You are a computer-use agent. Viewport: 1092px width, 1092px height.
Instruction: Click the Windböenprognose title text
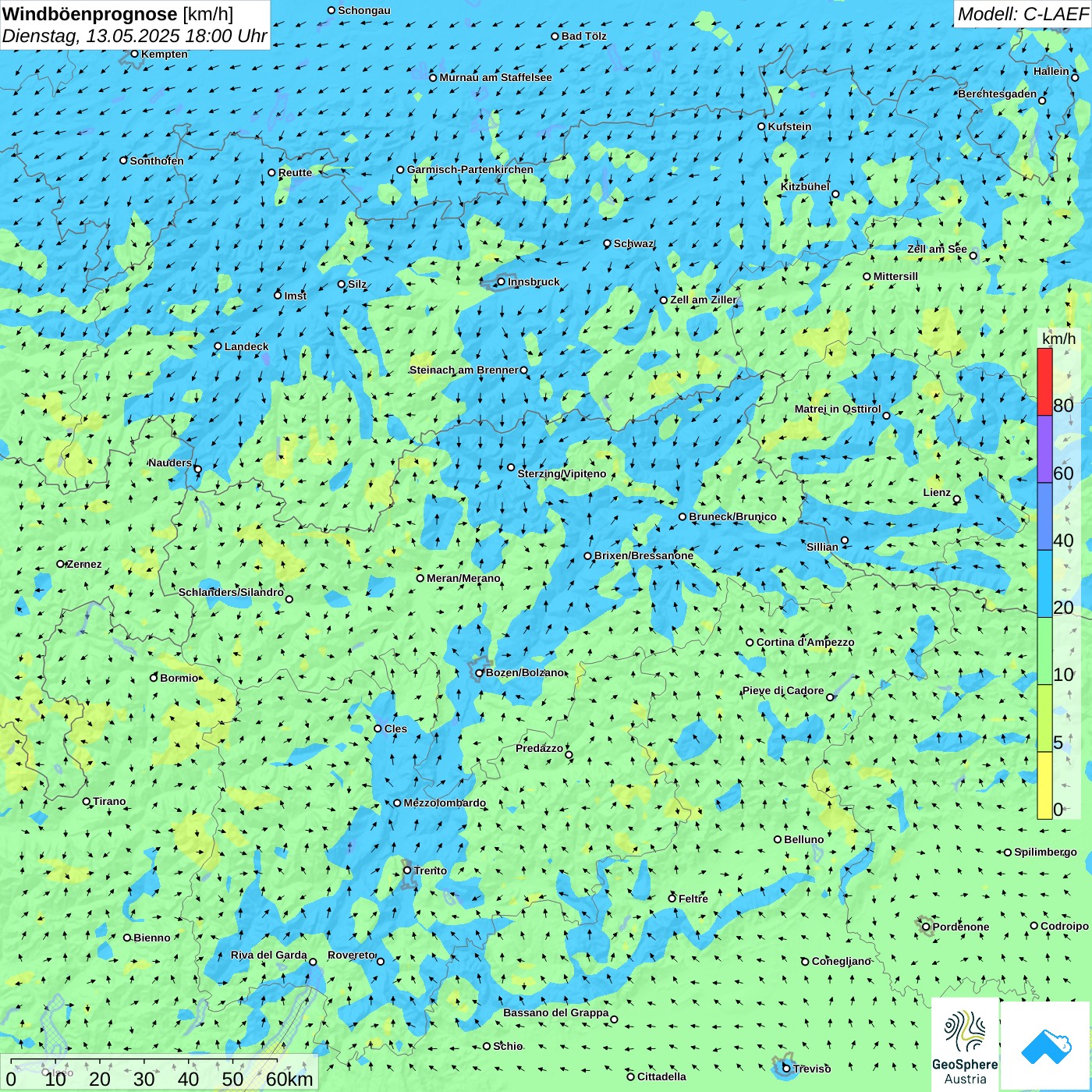[90, 14]
